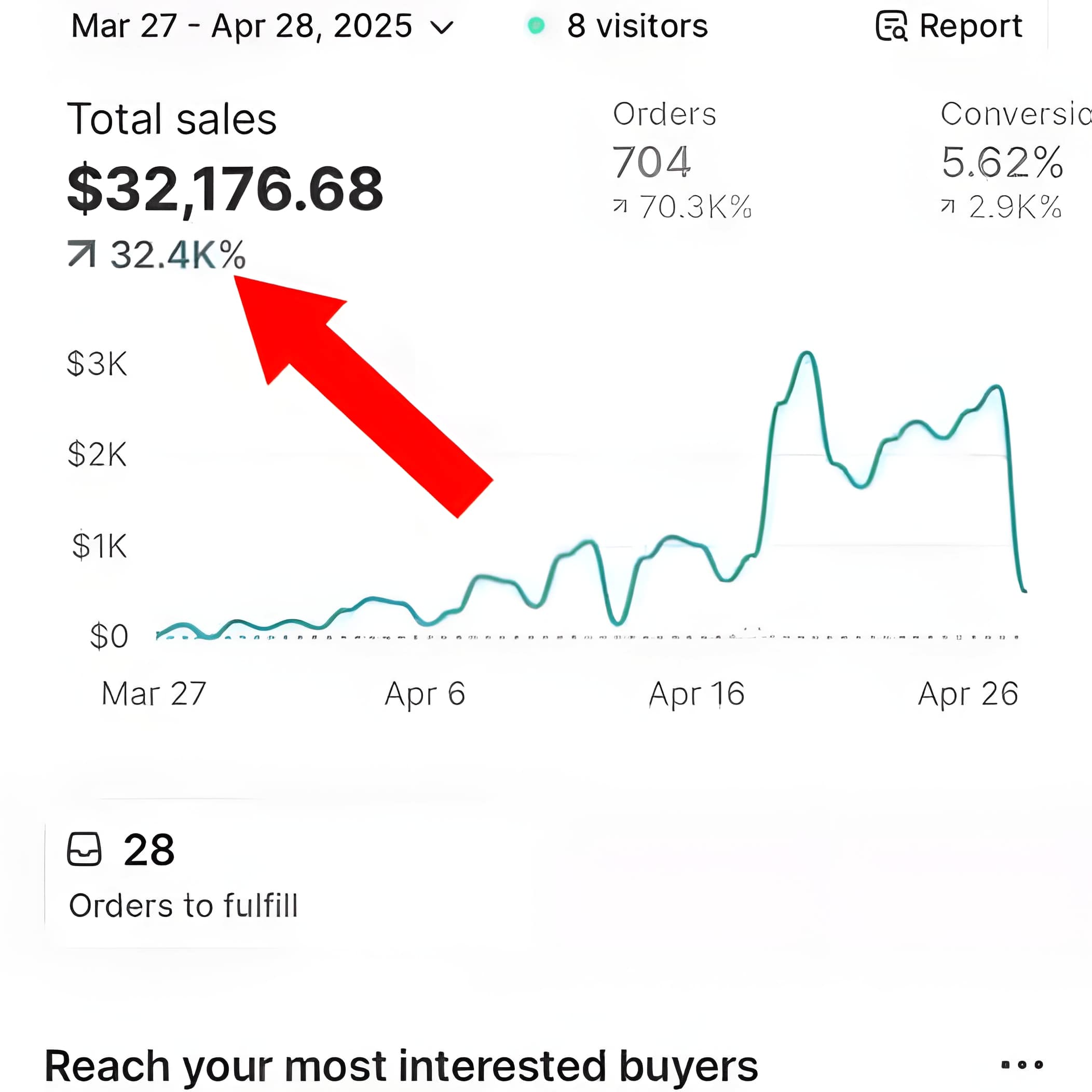Click the green live visitors dot
Image resolution: width=1092 pixels, height=1092 pixels.
click(535, 25)
